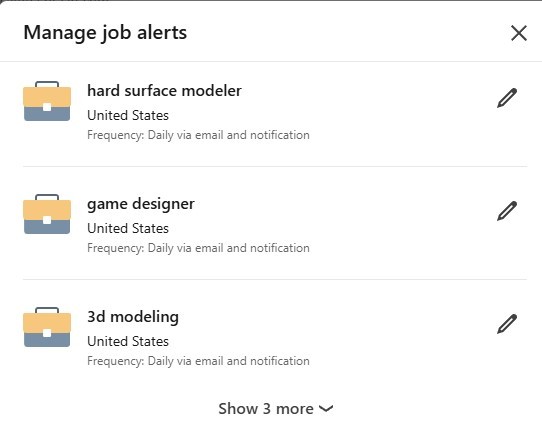The width and height of the screenshot is (542, 435).
Task: Click the game designer briefcase icon
Action: (x=47, y=214)
